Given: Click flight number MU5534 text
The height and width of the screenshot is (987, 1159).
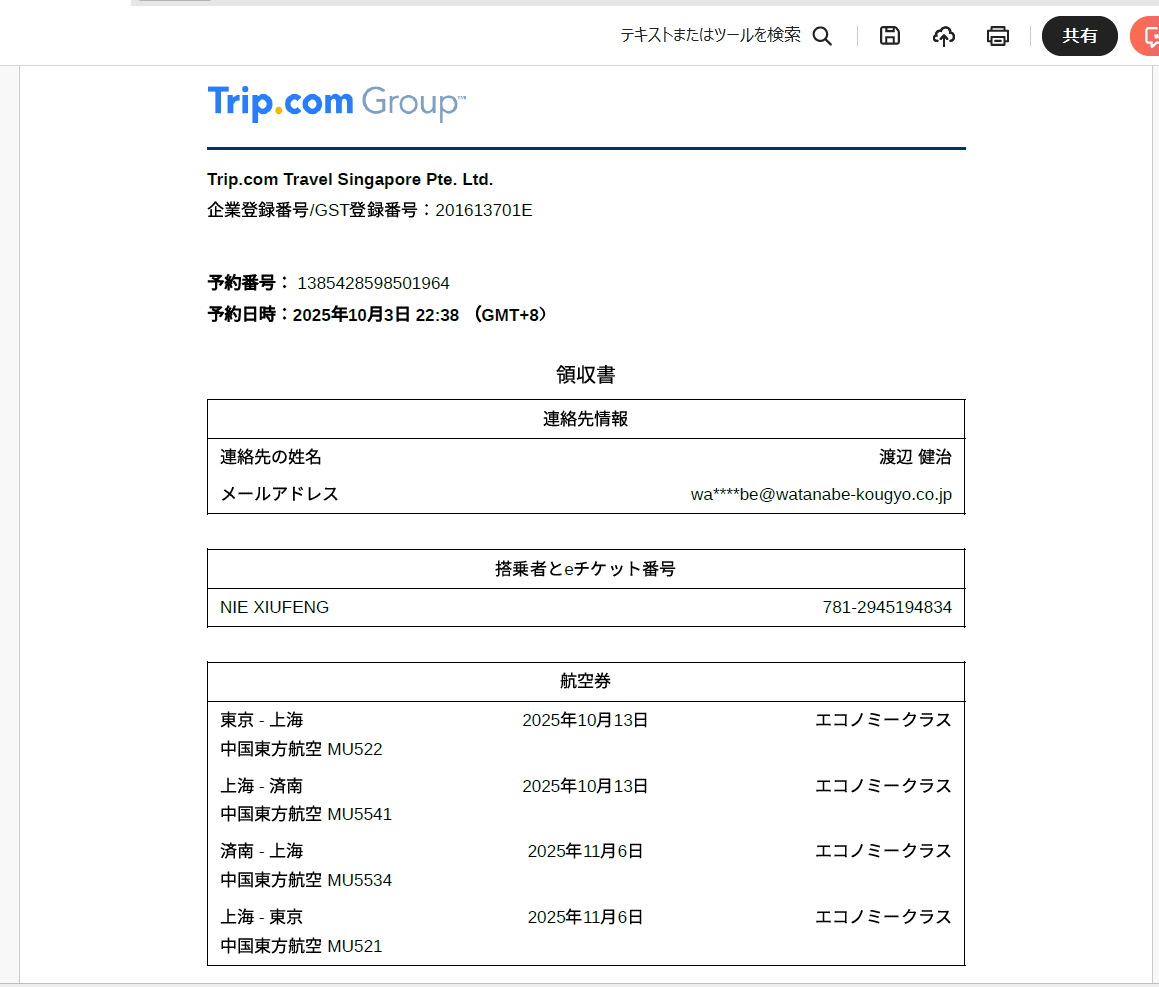Looking at the screenshot, I should pos(359,880).
